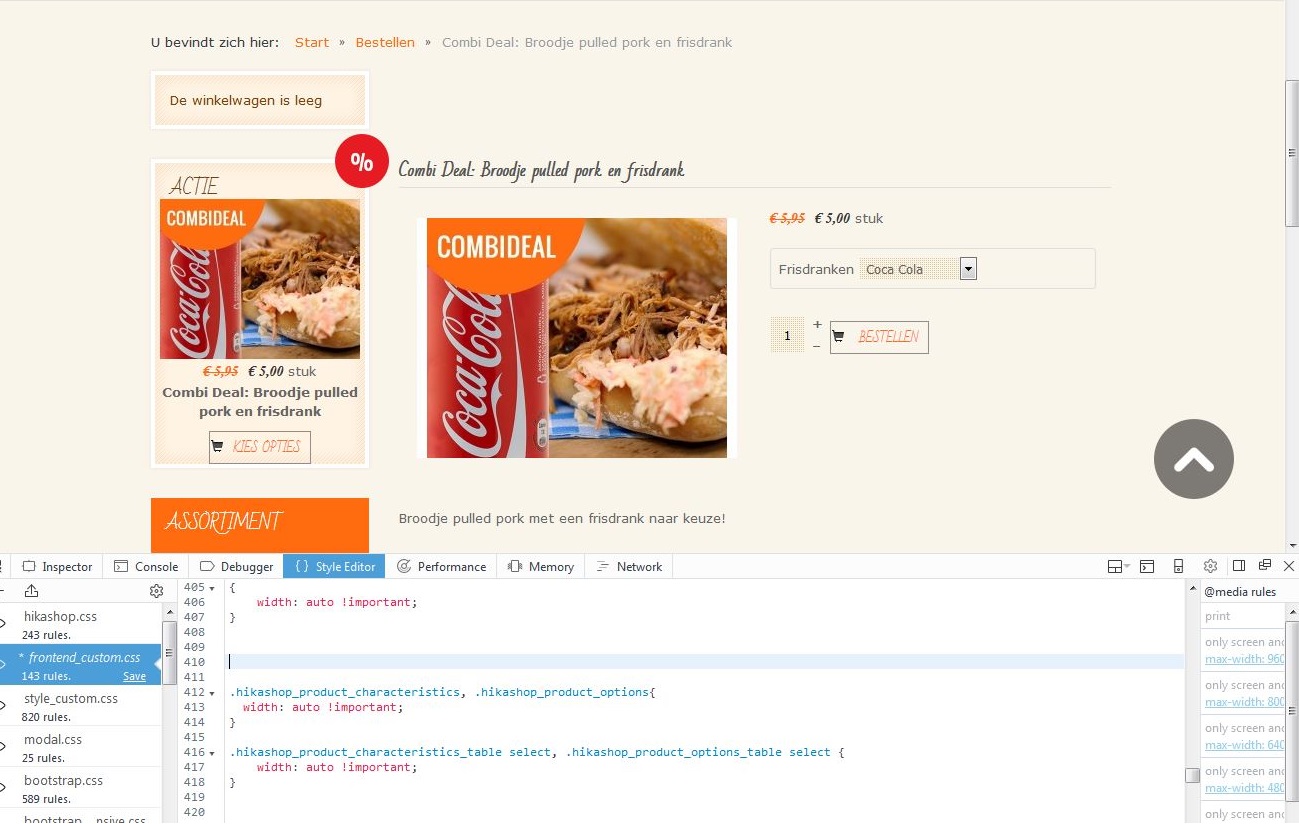The width and height of the screenshot is (1299, 824).
Task: Switch to the Network tab
Action: coord(629,566)
